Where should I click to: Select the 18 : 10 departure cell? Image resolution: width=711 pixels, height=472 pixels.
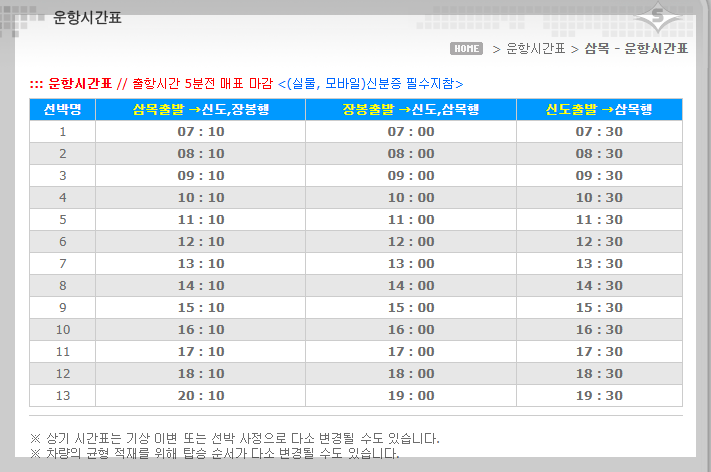click(201, 374)
